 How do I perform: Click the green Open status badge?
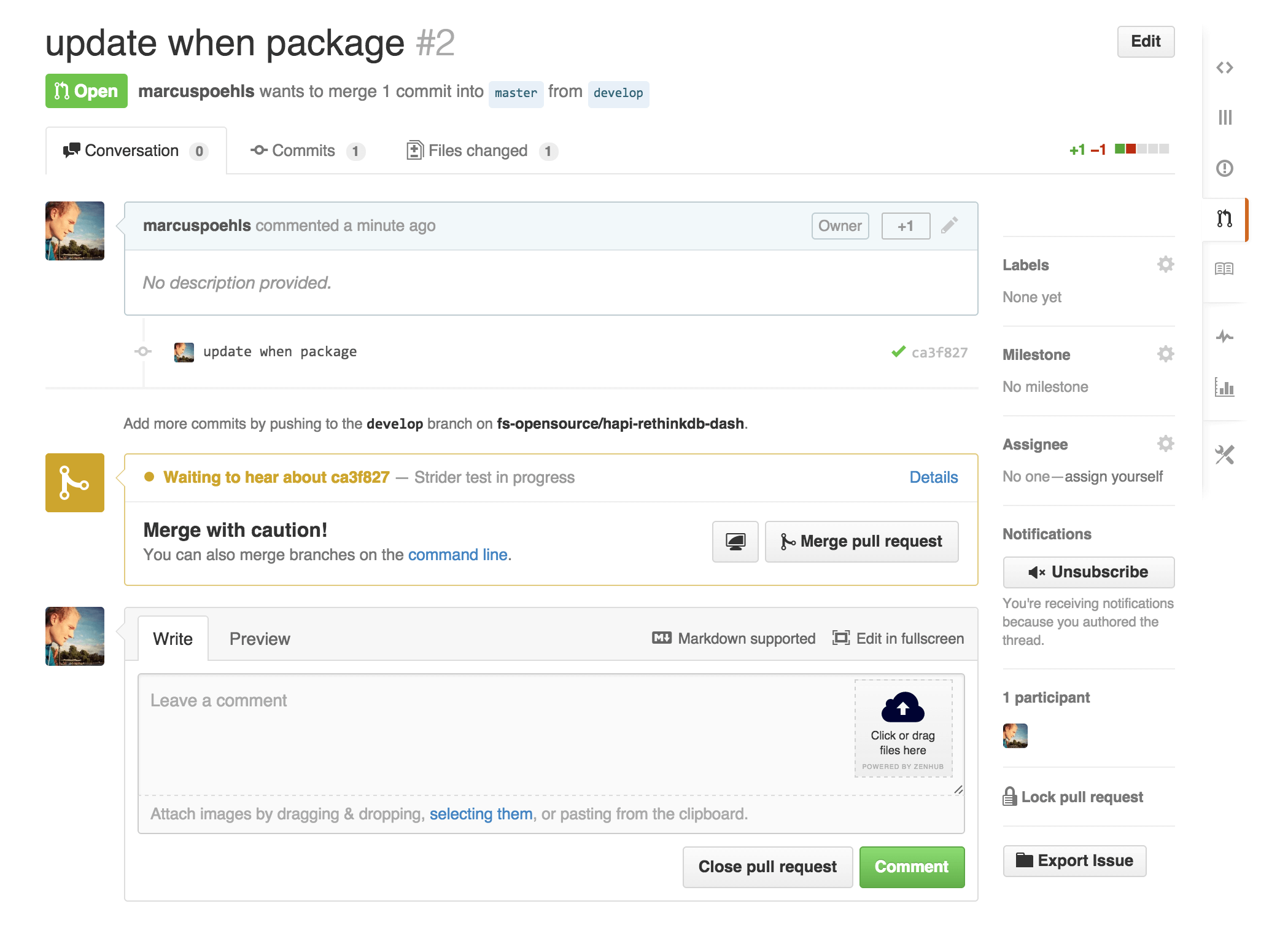(87, 91)
